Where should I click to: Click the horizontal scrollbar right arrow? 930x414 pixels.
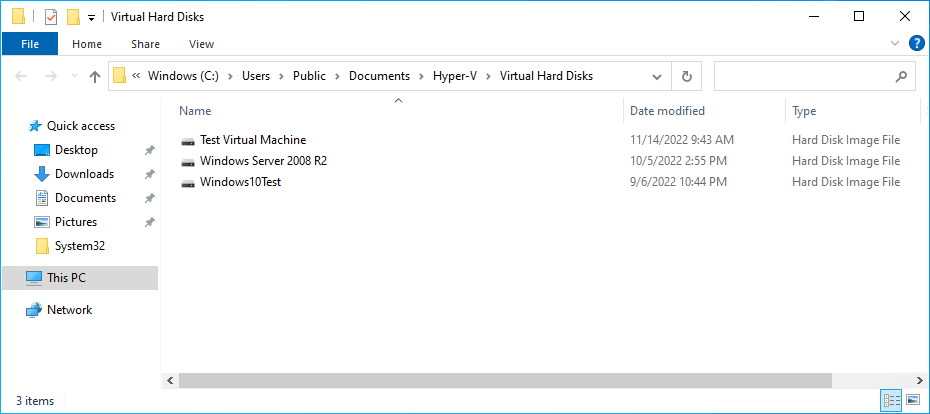(x=919, y=380)
